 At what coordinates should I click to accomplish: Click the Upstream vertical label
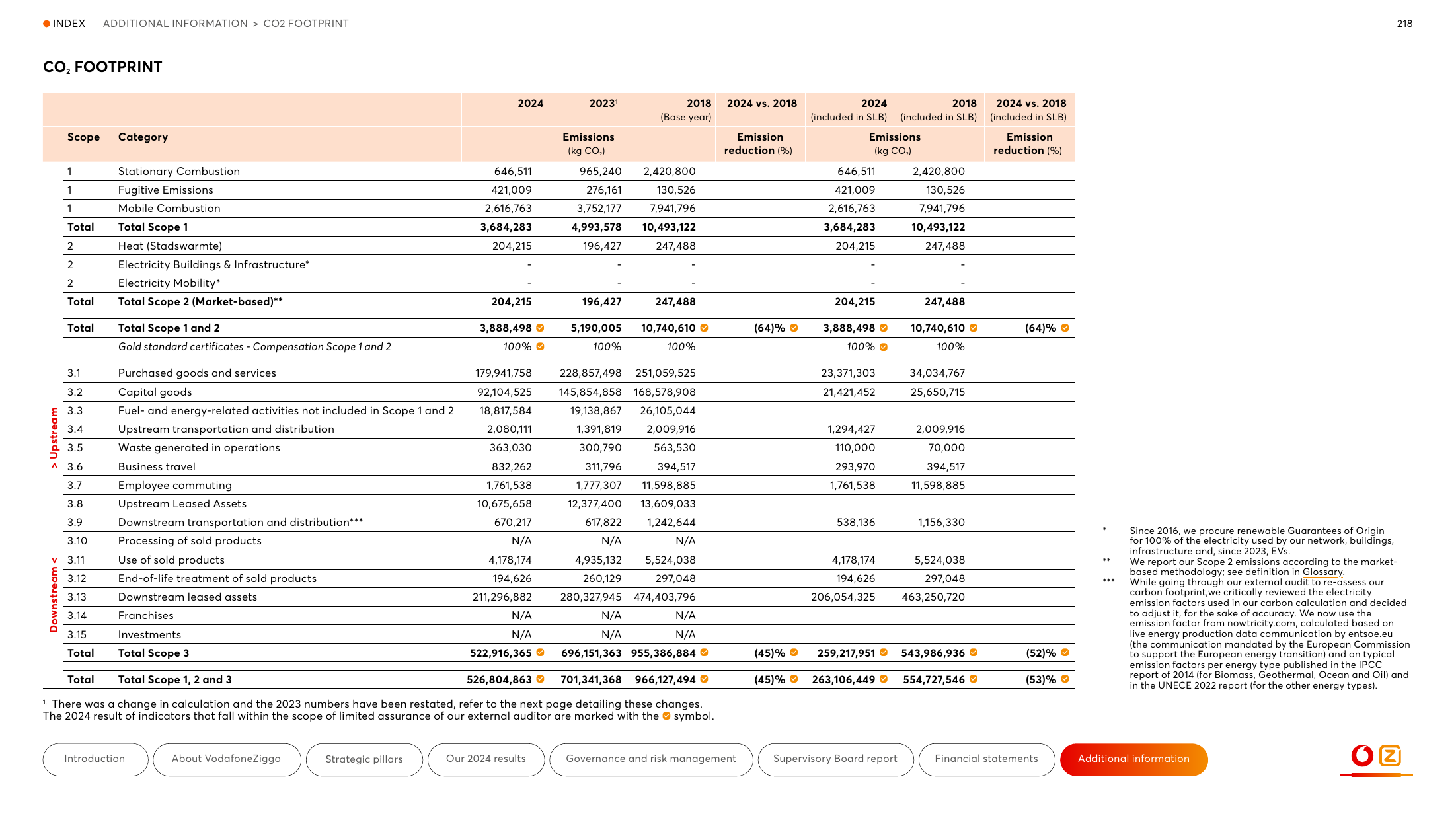(x=54, y=438)
